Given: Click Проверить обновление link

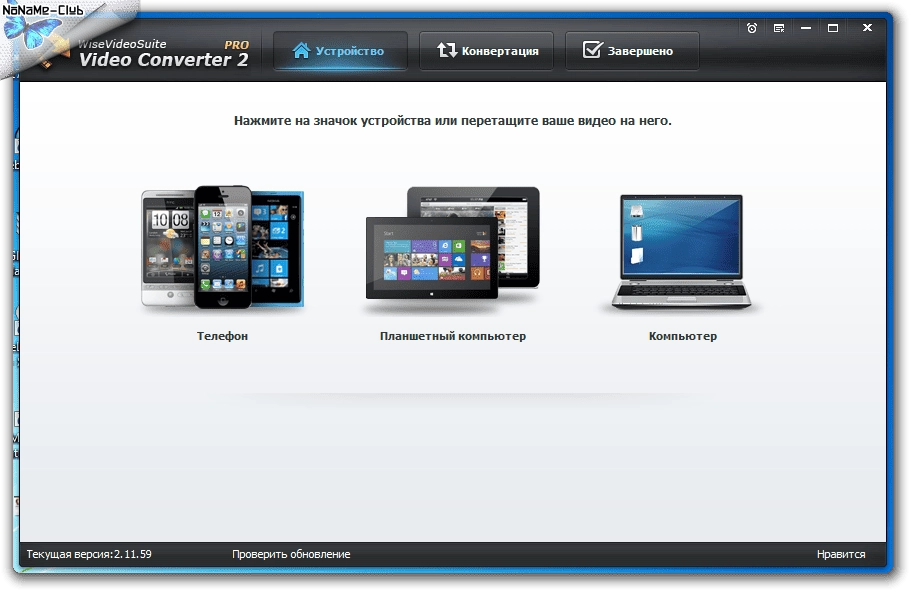Looking at the screenshot, I should (x=291, y=554).
